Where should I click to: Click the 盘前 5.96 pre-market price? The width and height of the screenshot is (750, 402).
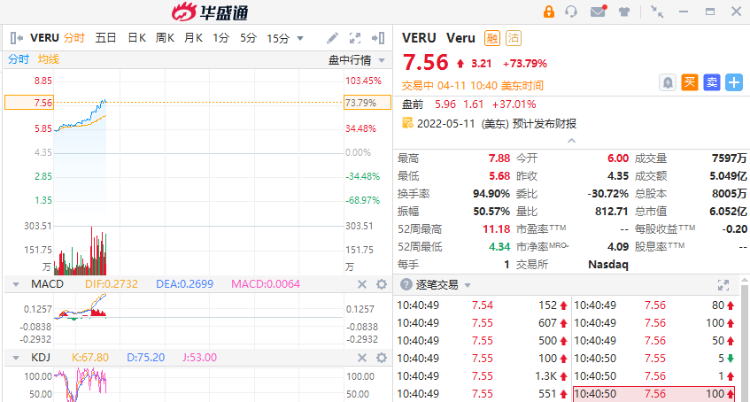[445, 104]
